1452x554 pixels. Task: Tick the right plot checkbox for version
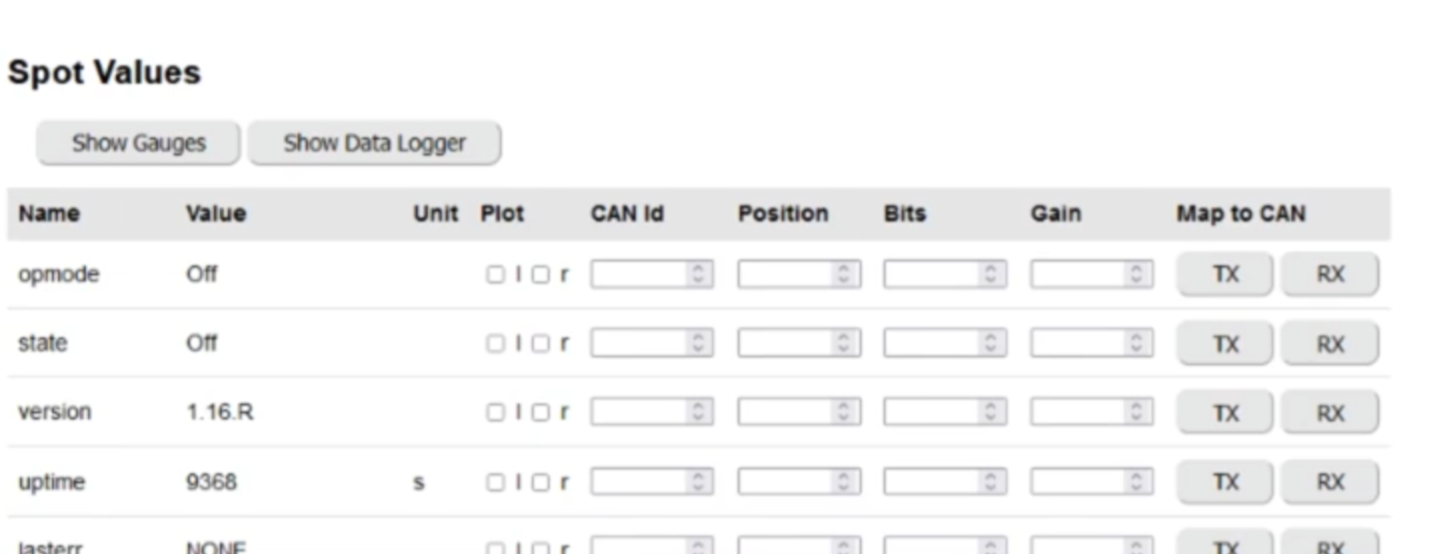click(540, 413)
